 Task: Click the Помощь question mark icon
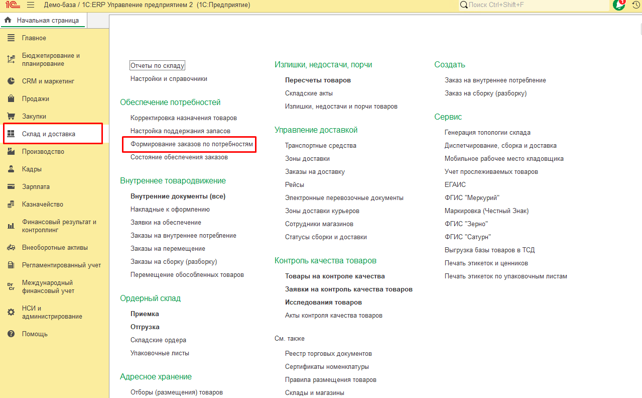pos(11,334)
